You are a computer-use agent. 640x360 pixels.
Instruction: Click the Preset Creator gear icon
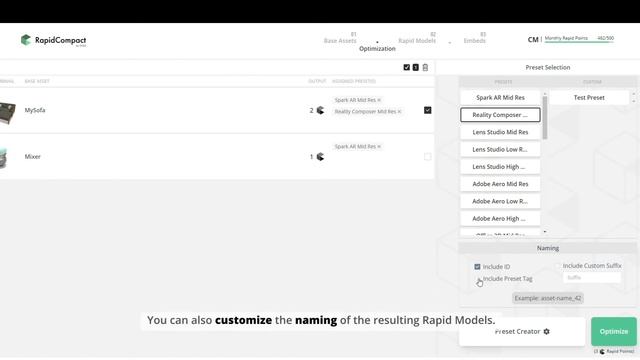tap(547, 331)
